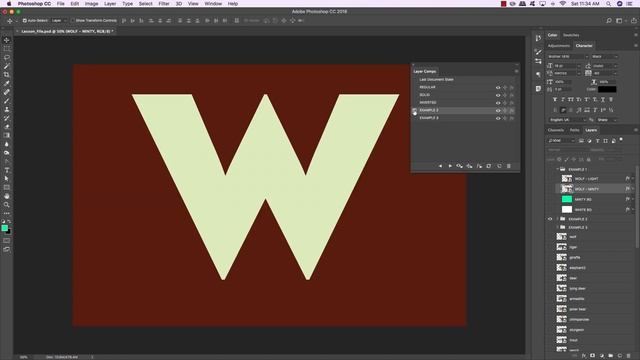
Task: Click the Layers panel new group folder icon
Action: point(611,356)
